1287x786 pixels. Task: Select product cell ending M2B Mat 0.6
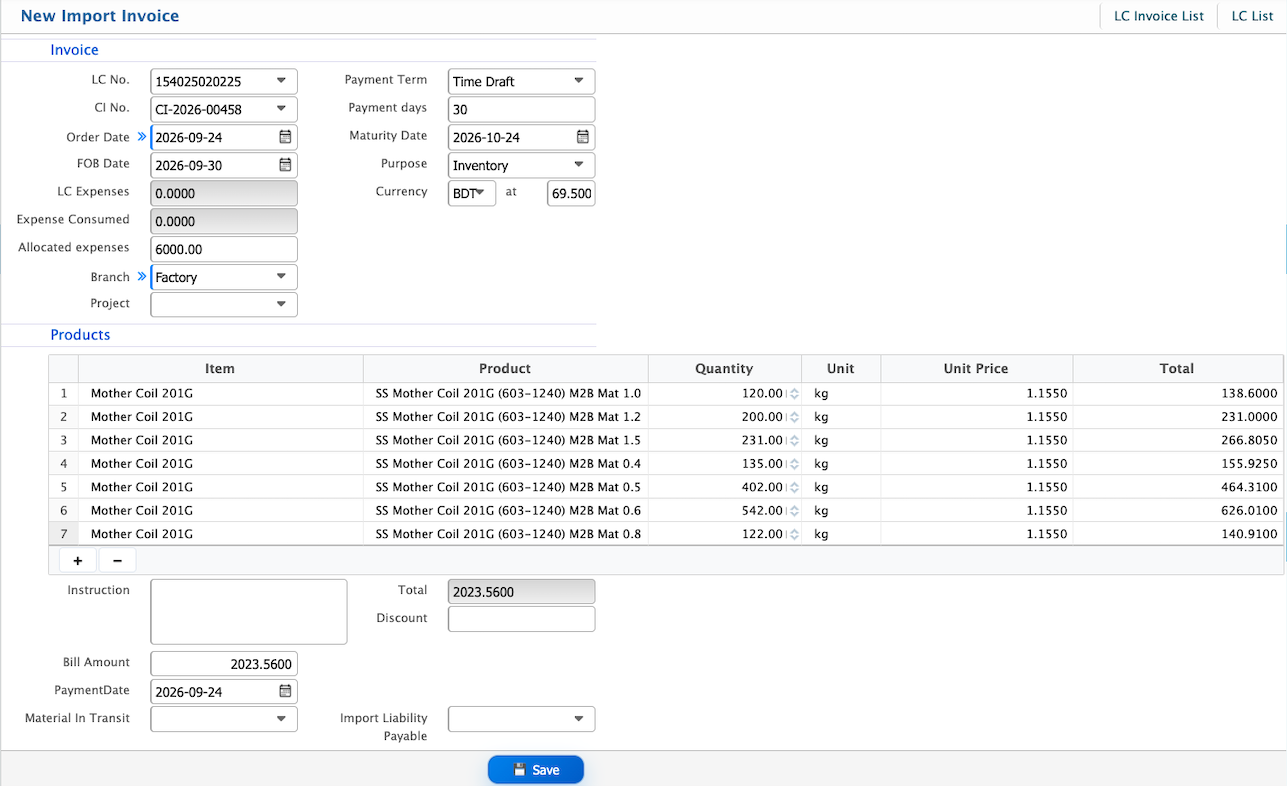[x=506, y=511]
